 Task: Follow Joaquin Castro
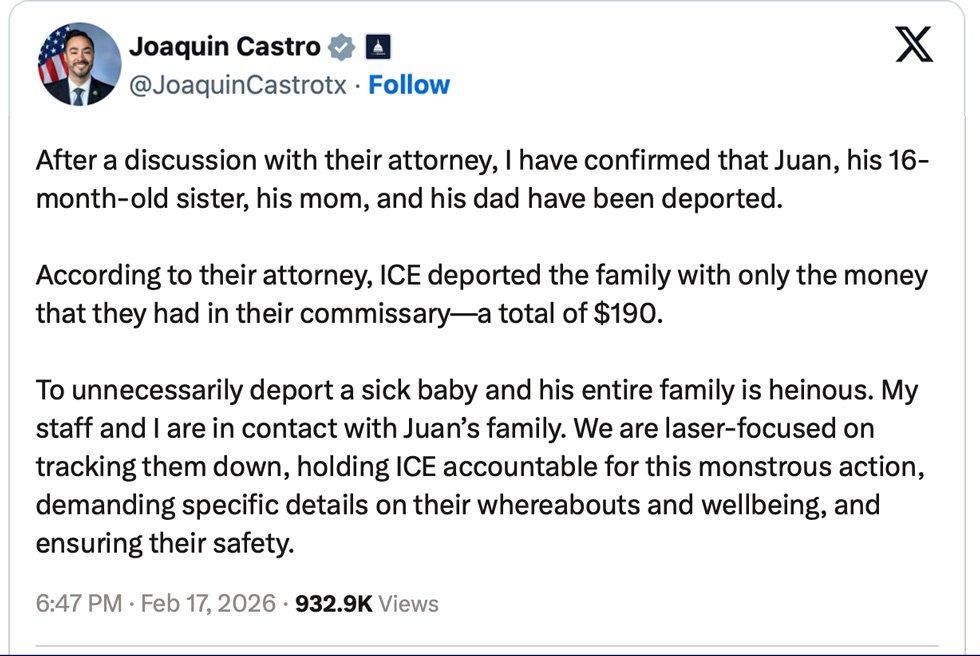click(409, 85)
